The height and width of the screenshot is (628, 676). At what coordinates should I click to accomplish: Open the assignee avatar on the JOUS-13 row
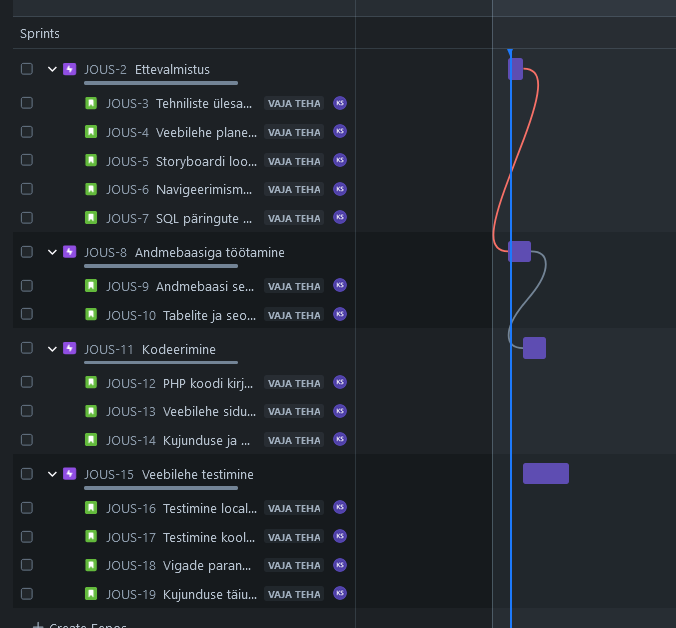point(340,411)
